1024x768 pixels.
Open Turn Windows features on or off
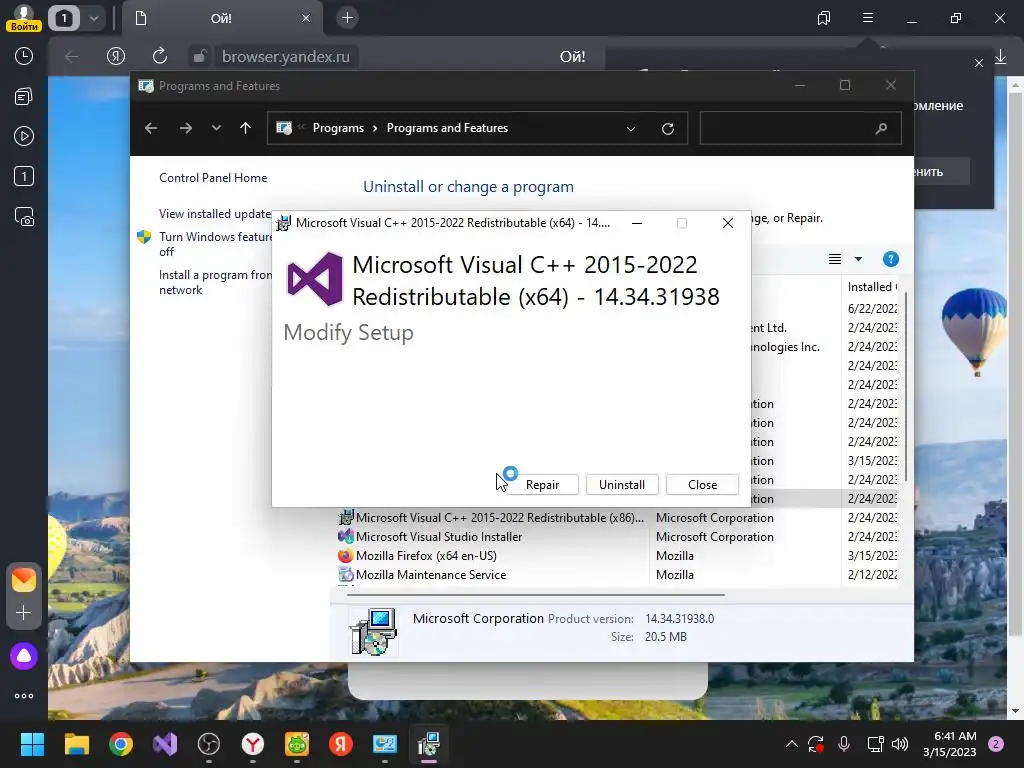215,244
